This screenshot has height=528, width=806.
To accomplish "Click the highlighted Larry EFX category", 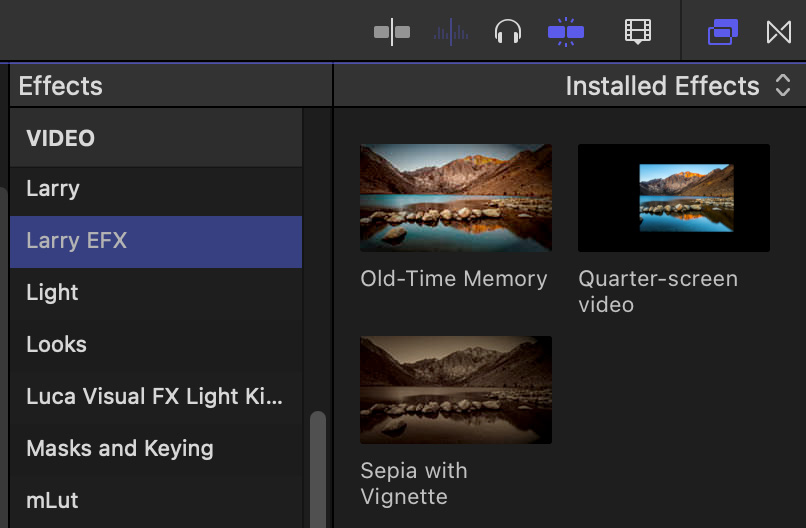I will click(77, 241).
